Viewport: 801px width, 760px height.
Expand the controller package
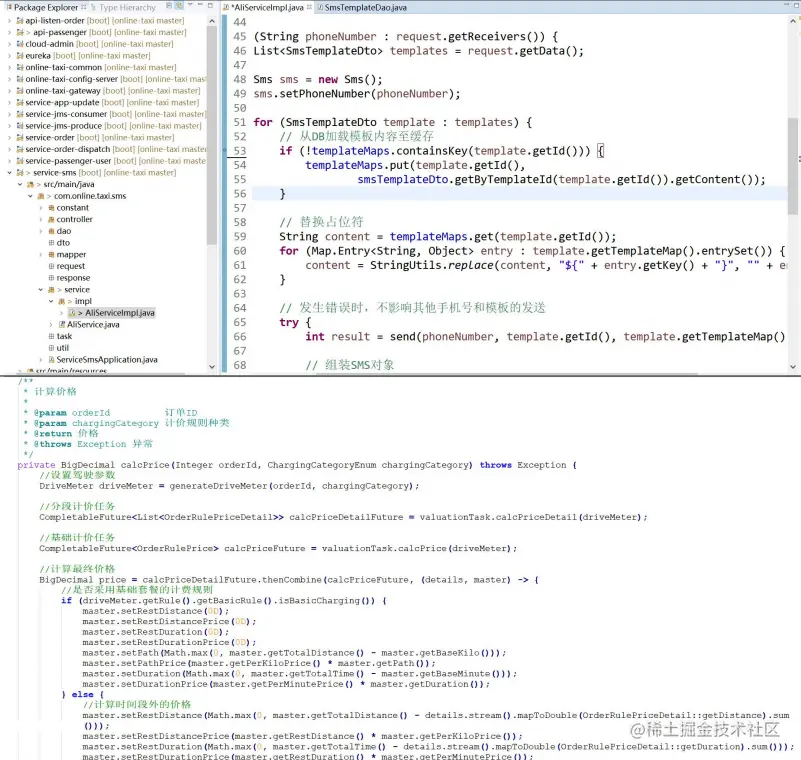(41, 220)
